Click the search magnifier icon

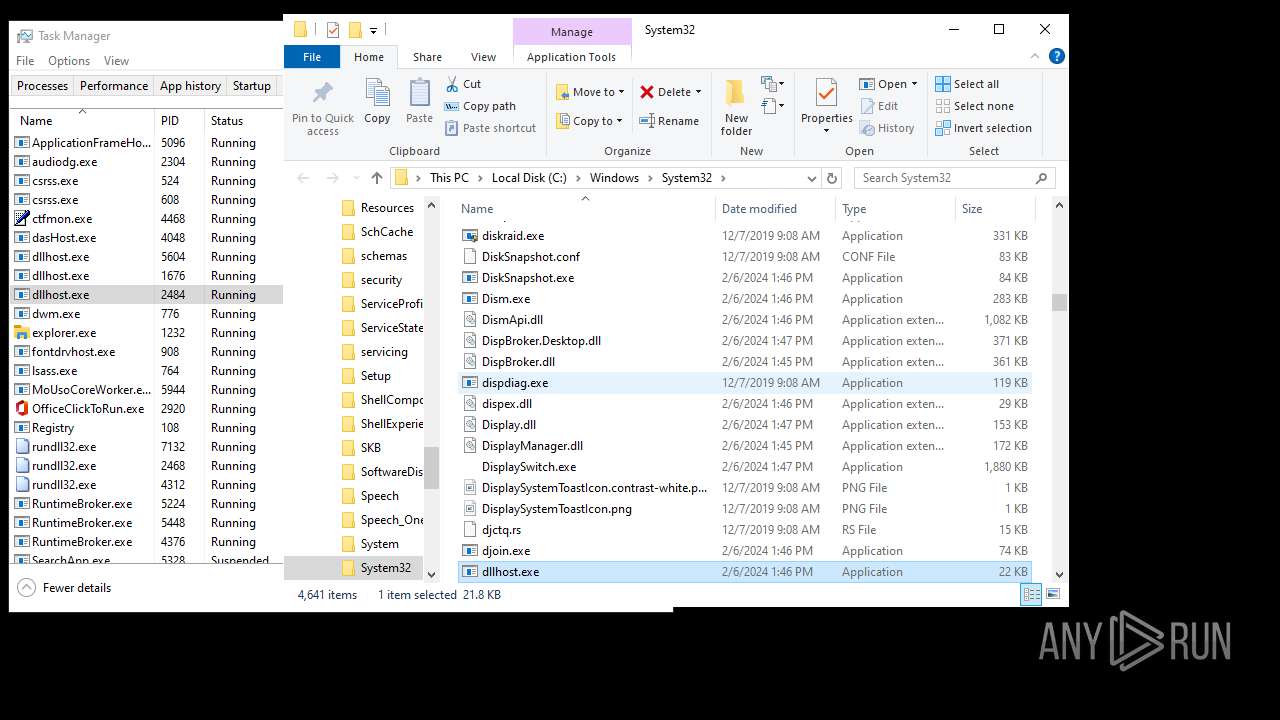tap(1041, 178)
